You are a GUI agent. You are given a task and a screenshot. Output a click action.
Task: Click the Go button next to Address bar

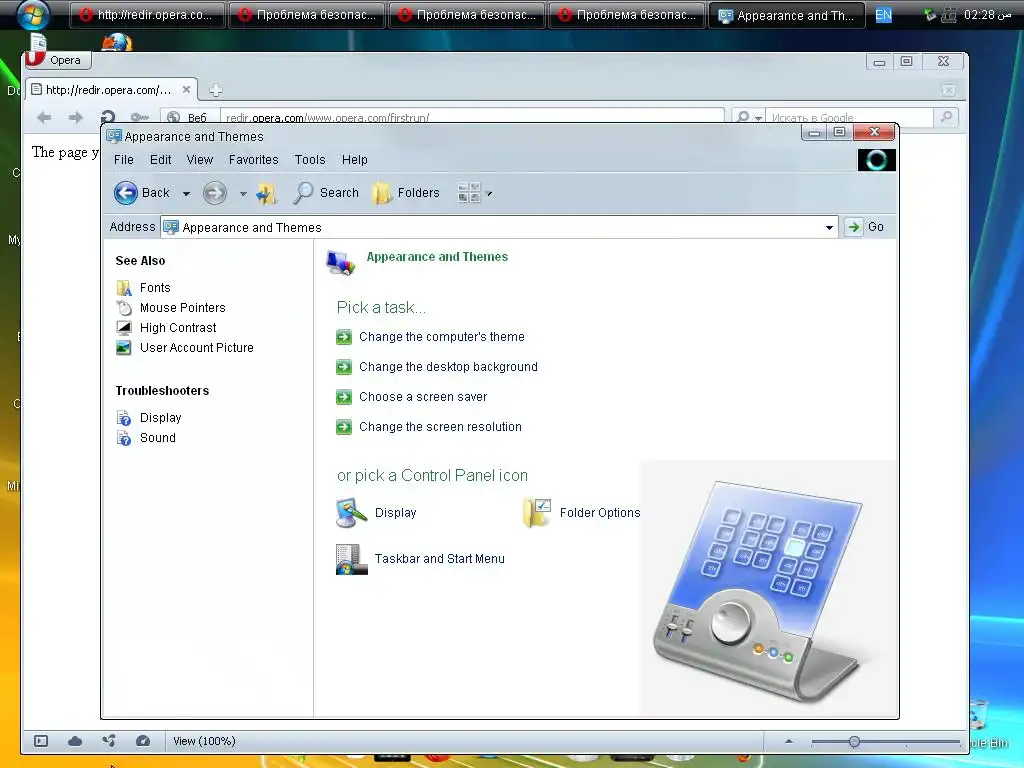point(865,227)
